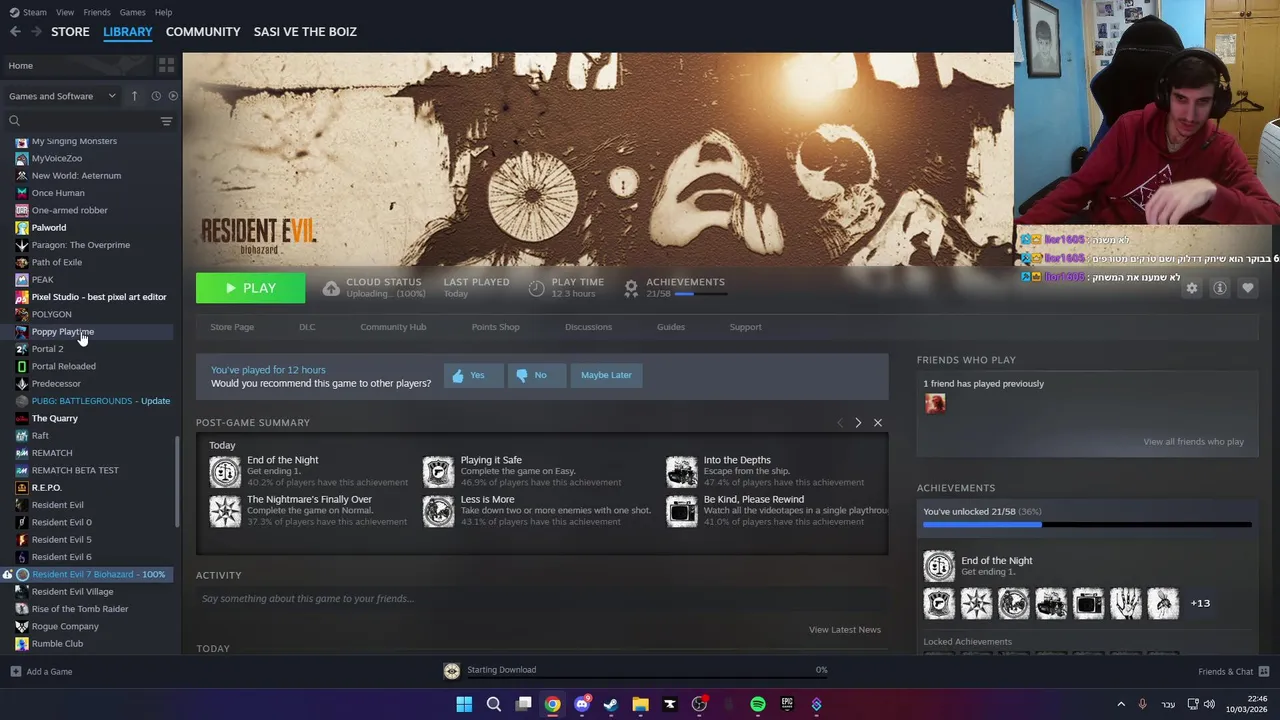Open Less is More achievement icon
The image size is (1280, 720).
[x=438, y=511]
